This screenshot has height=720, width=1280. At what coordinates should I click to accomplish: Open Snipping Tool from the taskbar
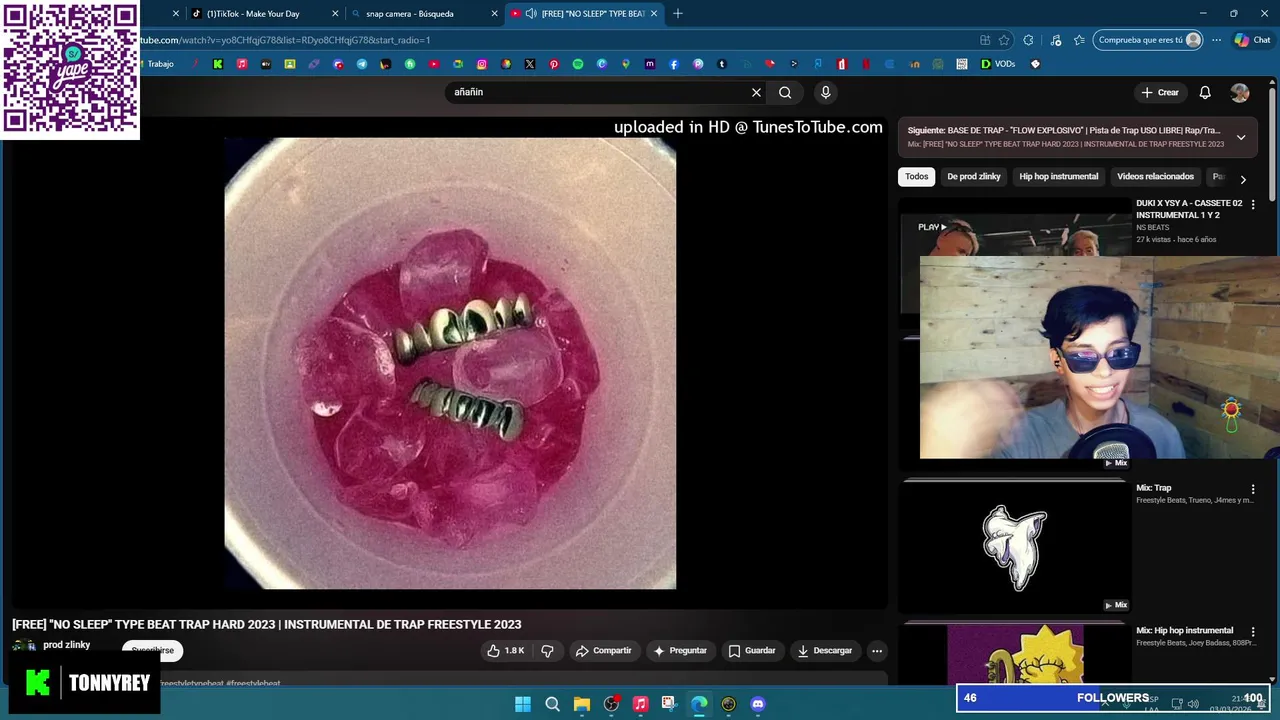click(669, 704)
